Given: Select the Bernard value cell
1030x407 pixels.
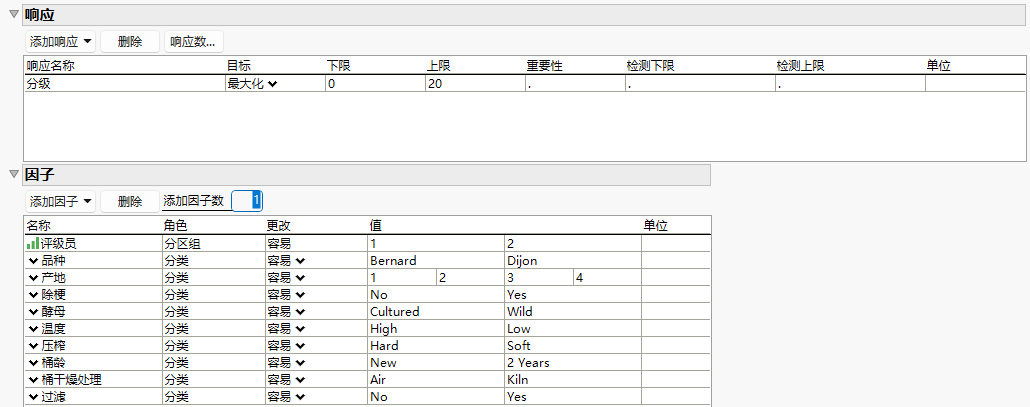Looking at the screenshot, I should tap(435, 261).
